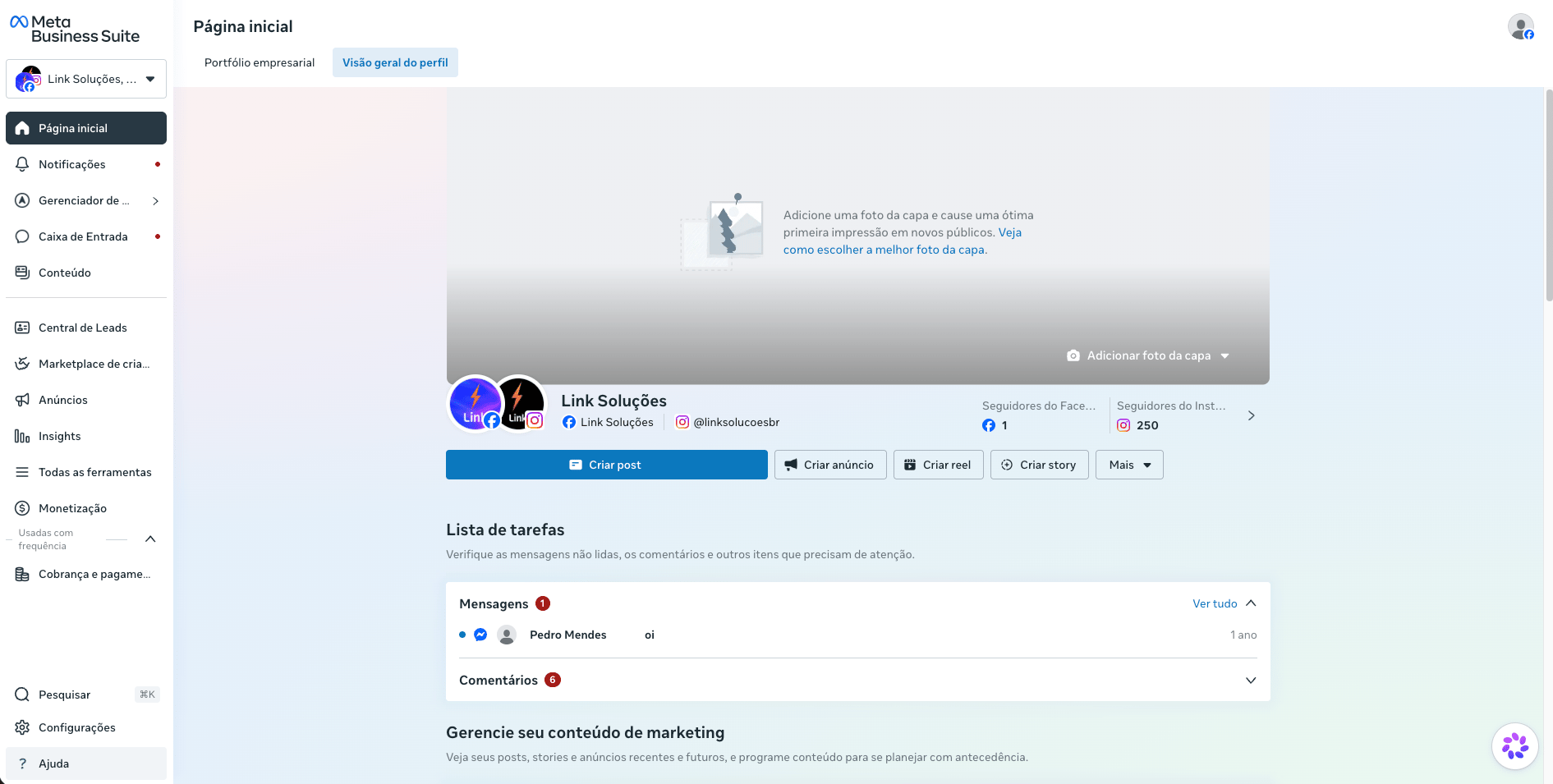Click the Facebook page profile picture
The height and width of the screenshot is (784, 1553).
tap(475, 403)
